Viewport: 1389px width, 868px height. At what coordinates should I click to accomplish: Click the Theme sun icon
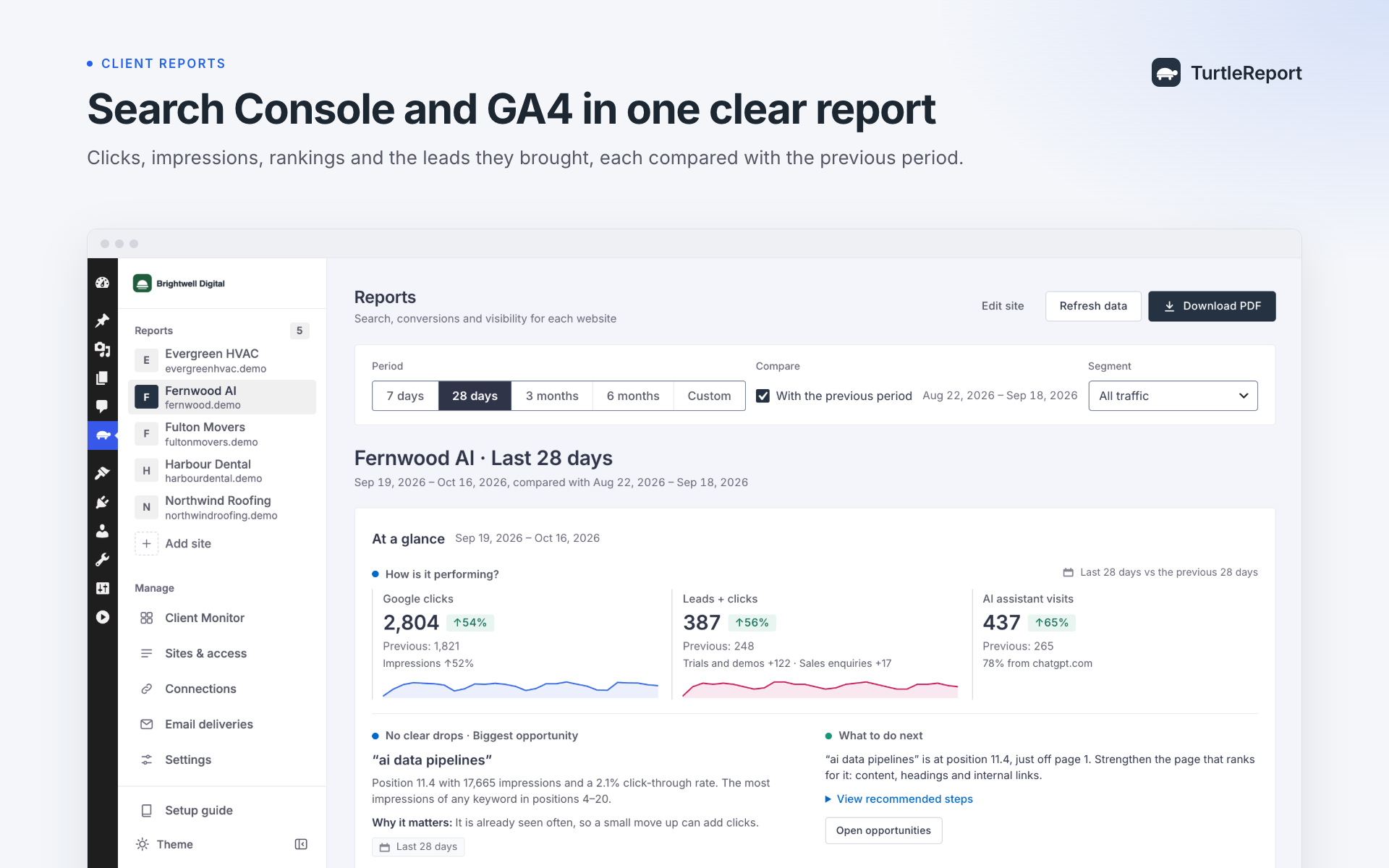(143, 844)
